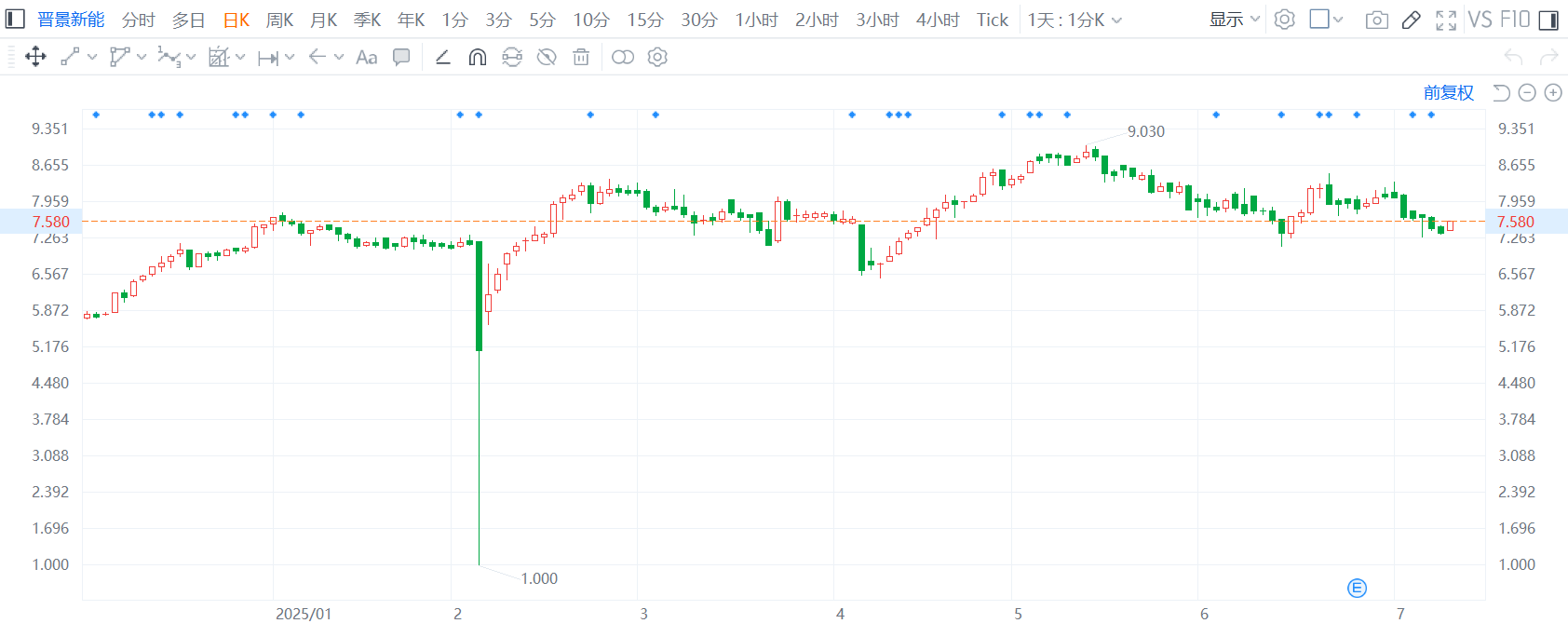Expand the line drawing tool dropdown arrow
Image resolution: width=1568 pixels, height=637 pixels.
click(x=92, y=58)
